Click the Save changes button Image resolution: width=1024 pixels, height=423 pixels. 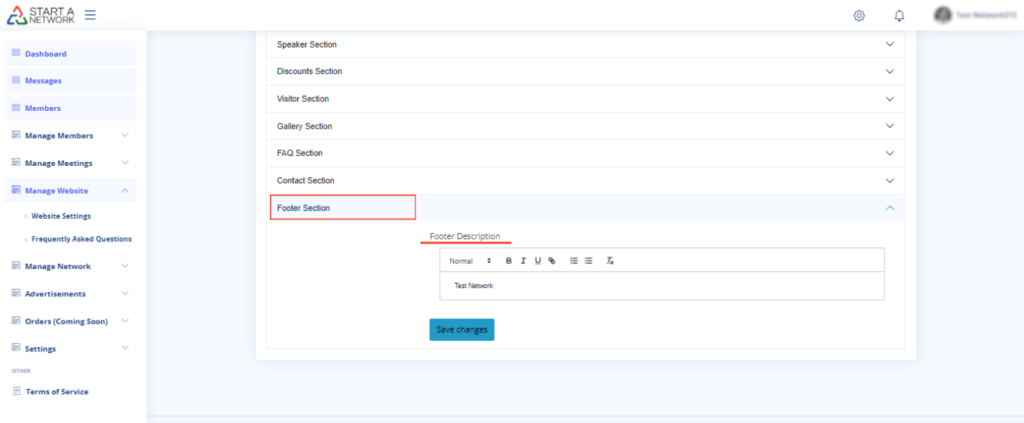click(x=461, y=329)
